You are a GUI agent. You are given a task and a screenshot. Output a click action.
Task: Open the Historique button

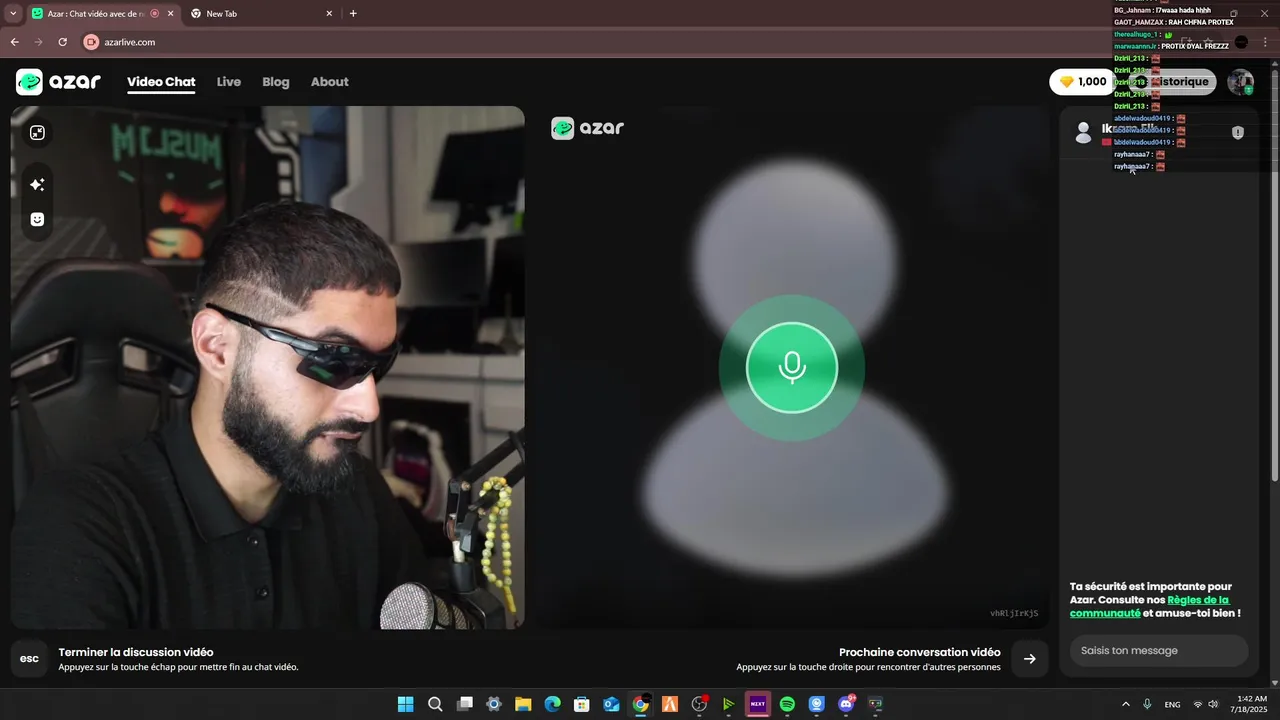tap(1174, 82)
